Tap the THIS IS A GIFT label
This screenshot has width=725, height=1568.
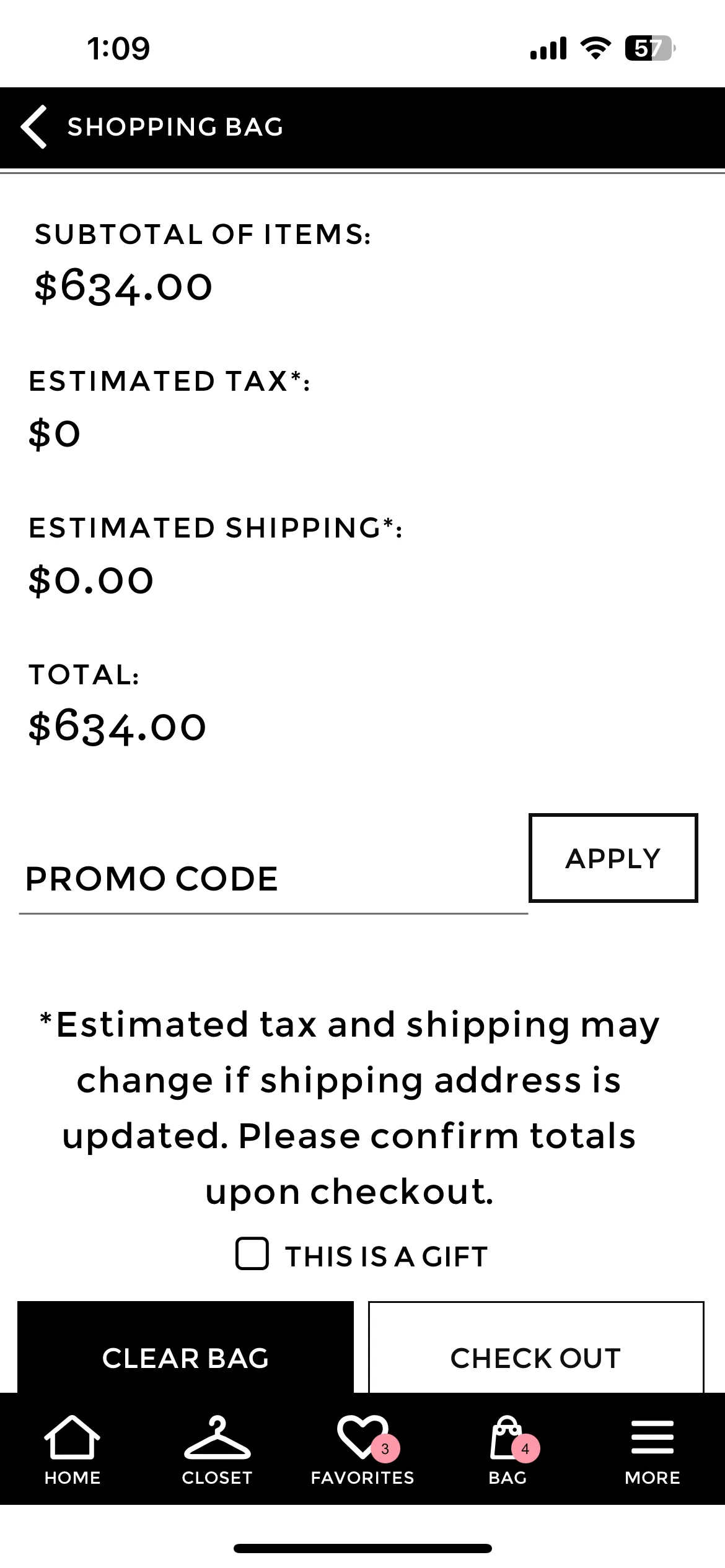(387, 1257)
